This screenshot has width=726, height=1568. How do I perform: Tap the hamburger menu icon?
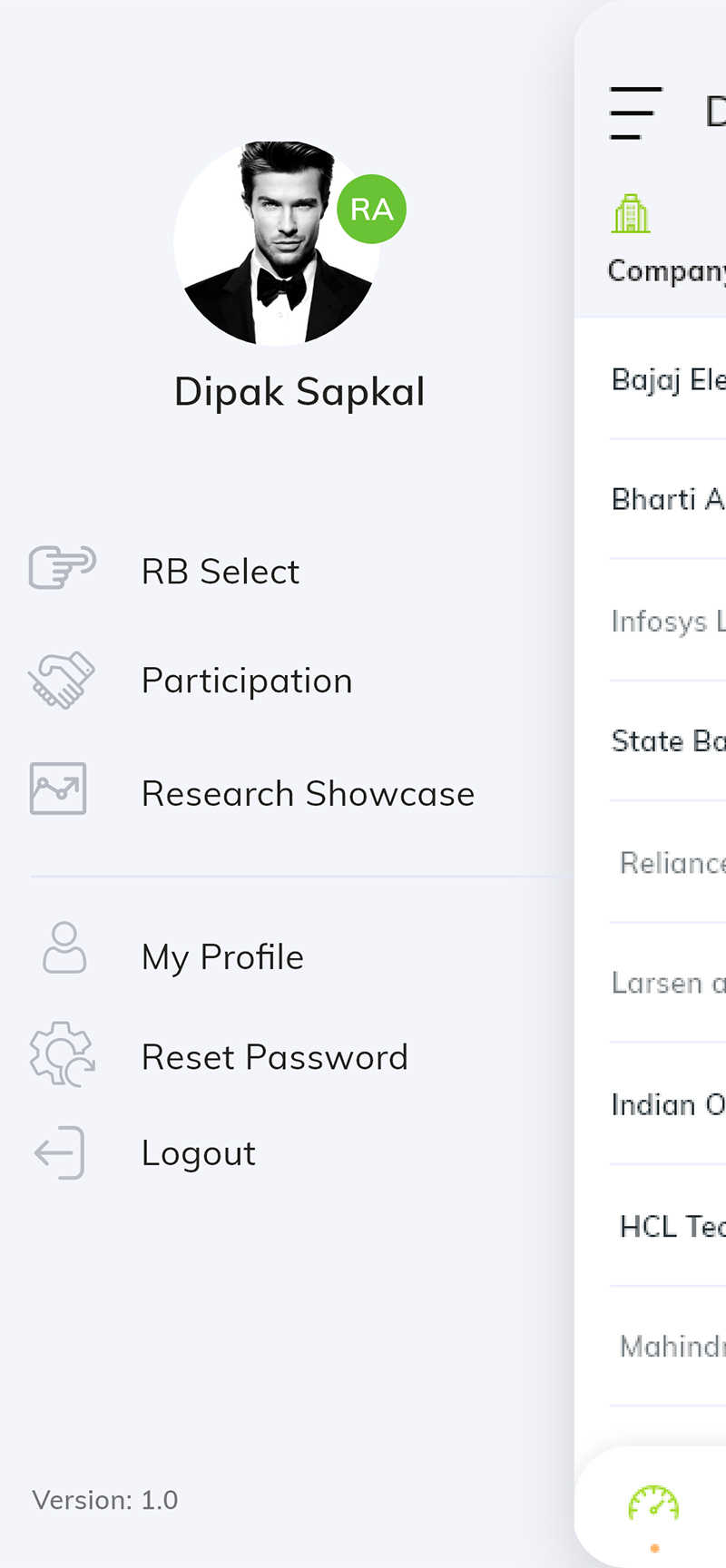635,113
